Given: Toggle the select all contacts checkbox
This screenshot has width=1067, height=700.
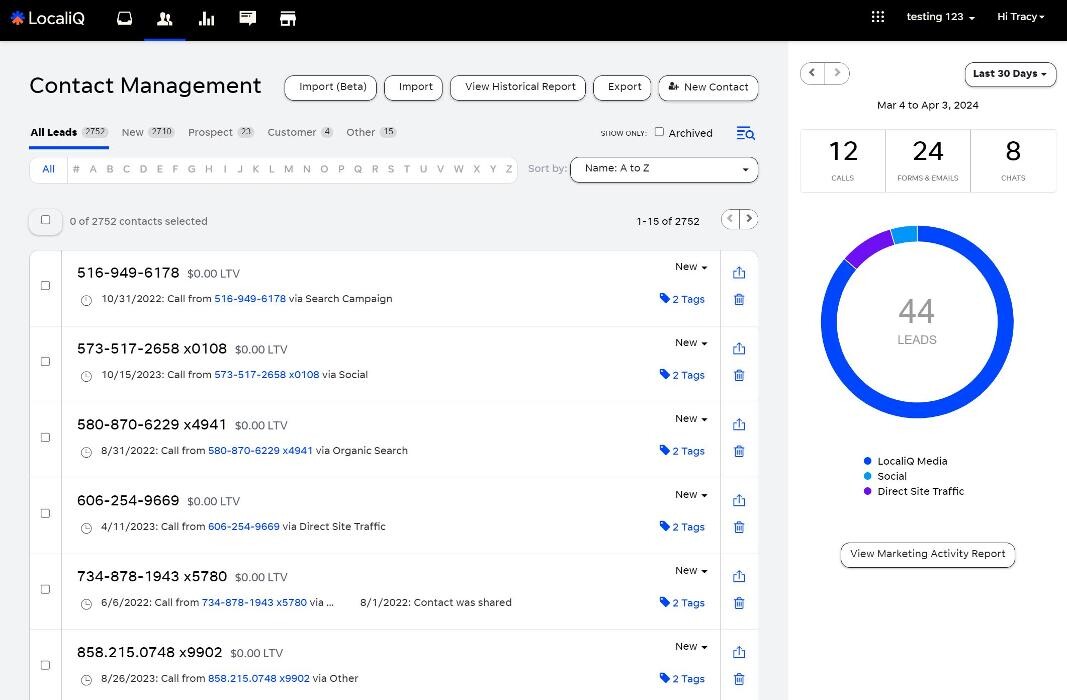Looking at the screenshot, I should tap(45, 220).
